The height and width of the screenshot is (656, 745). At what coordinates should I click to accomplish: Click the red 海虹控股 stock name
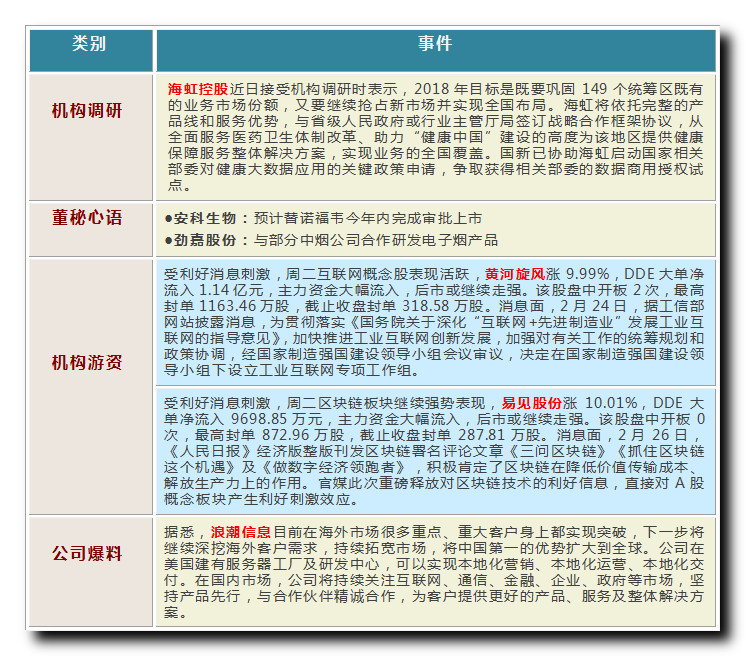tap(198, 89)
